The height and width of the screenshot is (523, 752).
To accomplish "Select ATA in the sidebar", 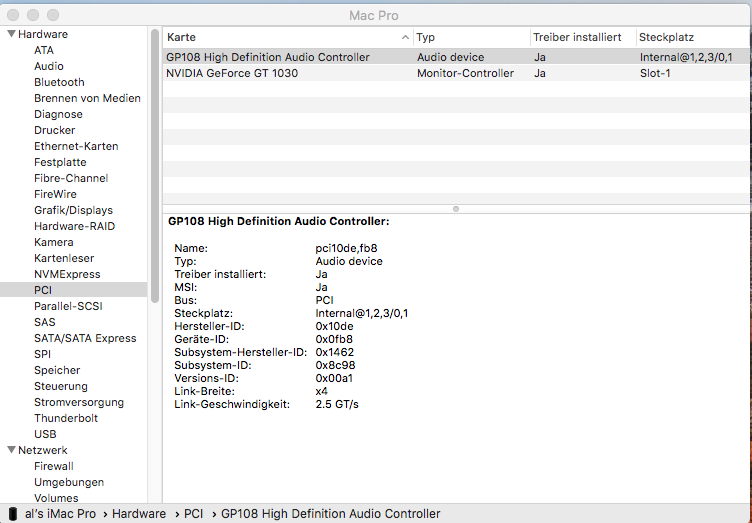I will (44, 50).
